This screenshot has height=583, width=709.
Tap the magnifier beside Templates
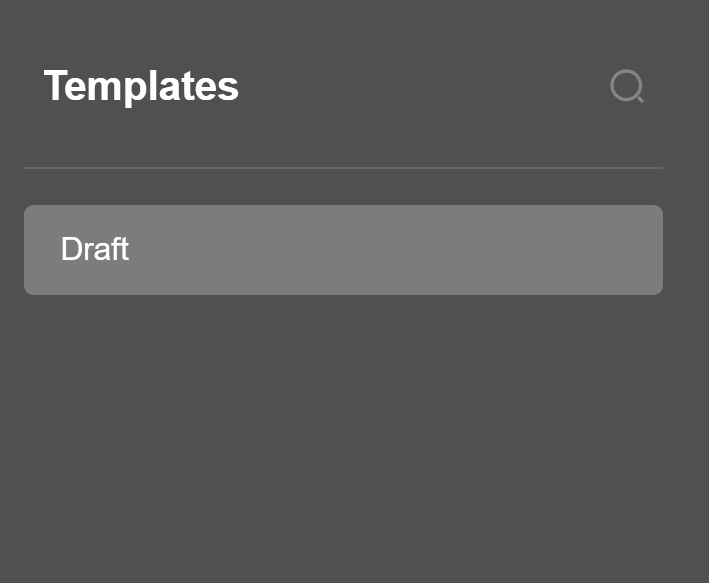tap(627, 87)
